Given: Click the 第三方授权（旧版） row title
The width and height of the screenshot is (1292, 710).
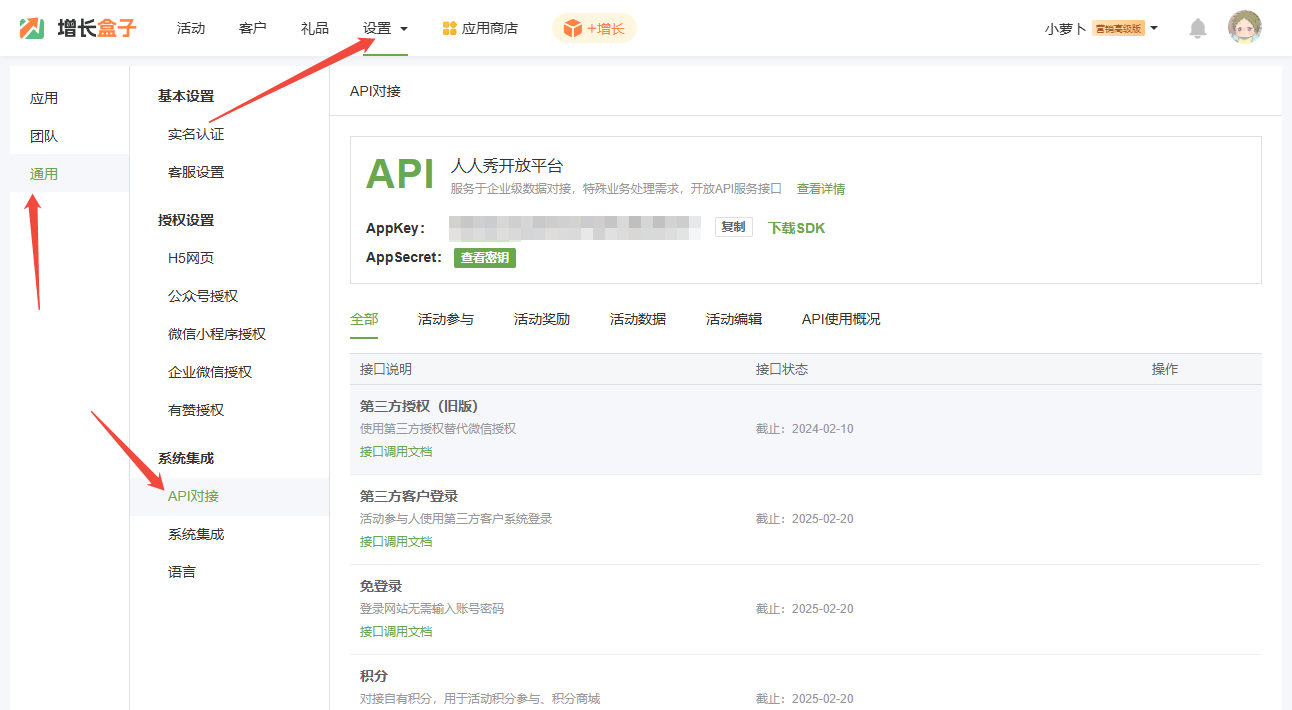Looking at the screenshot, I should tap(419, 406).
